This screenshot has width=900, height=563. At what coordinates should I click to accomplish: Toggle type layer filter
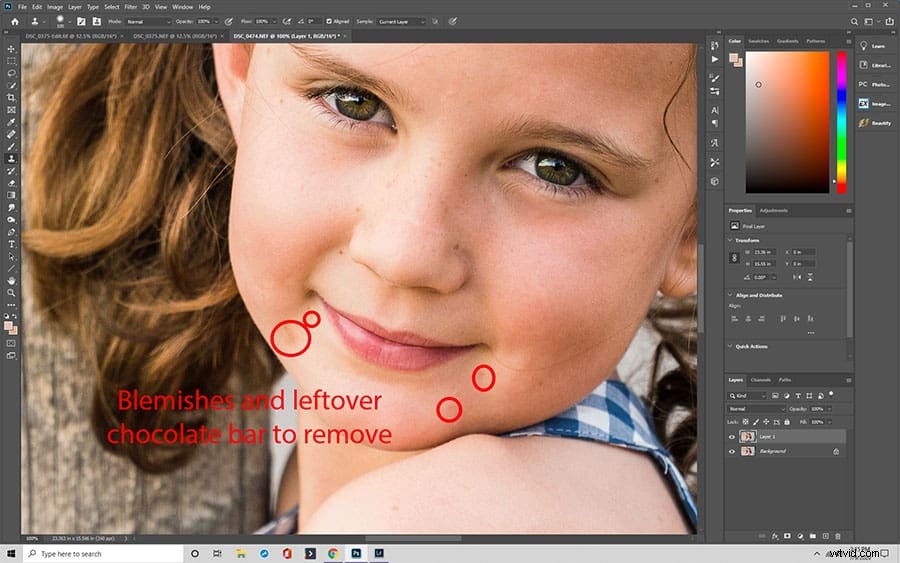pos(798,396)
